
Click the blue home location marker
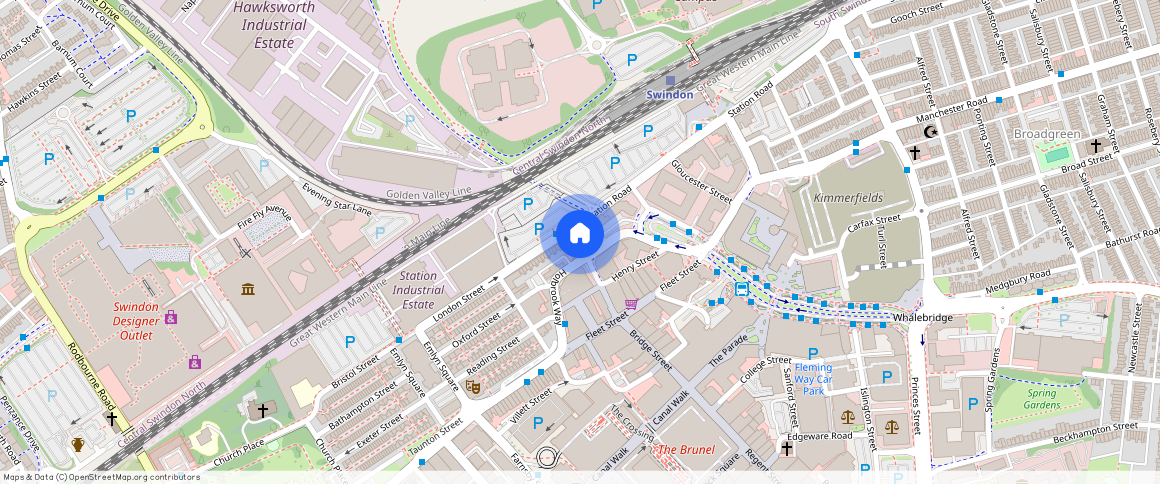coord(579,234)
